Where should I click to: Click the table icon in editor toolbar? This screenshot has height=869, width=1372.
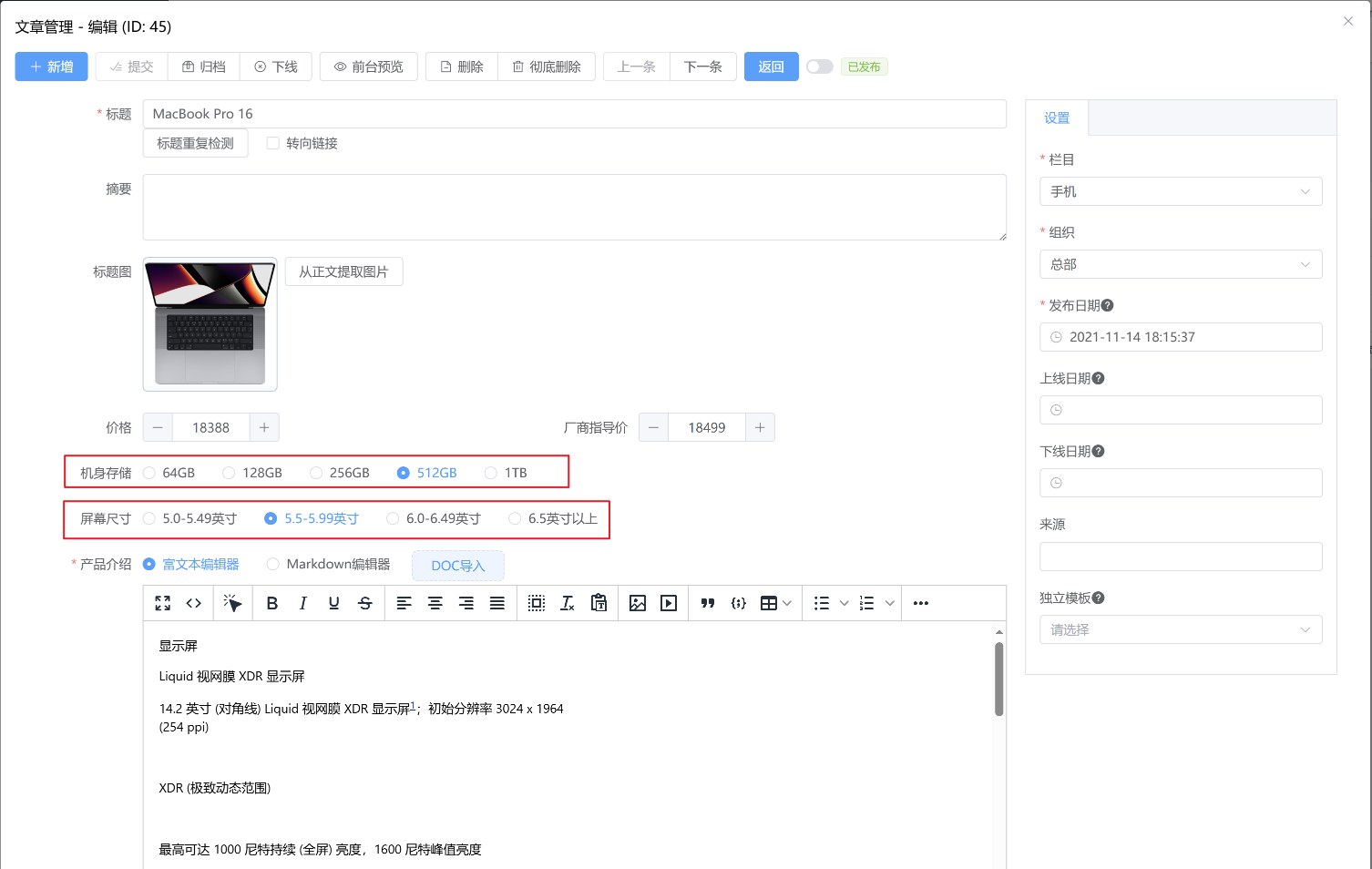769,603
